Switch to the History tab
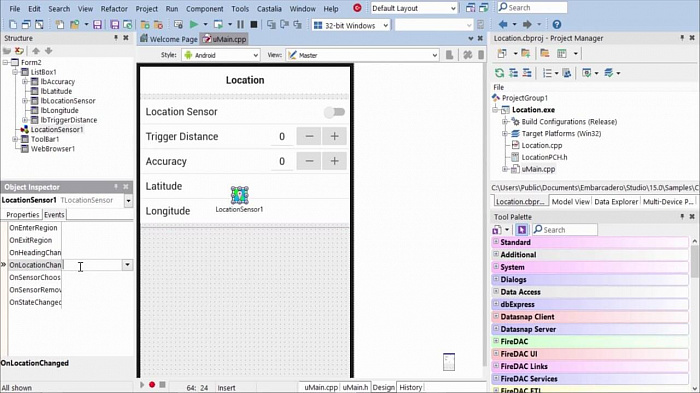This screenshot has height=393, width=700. pos(411,387)
